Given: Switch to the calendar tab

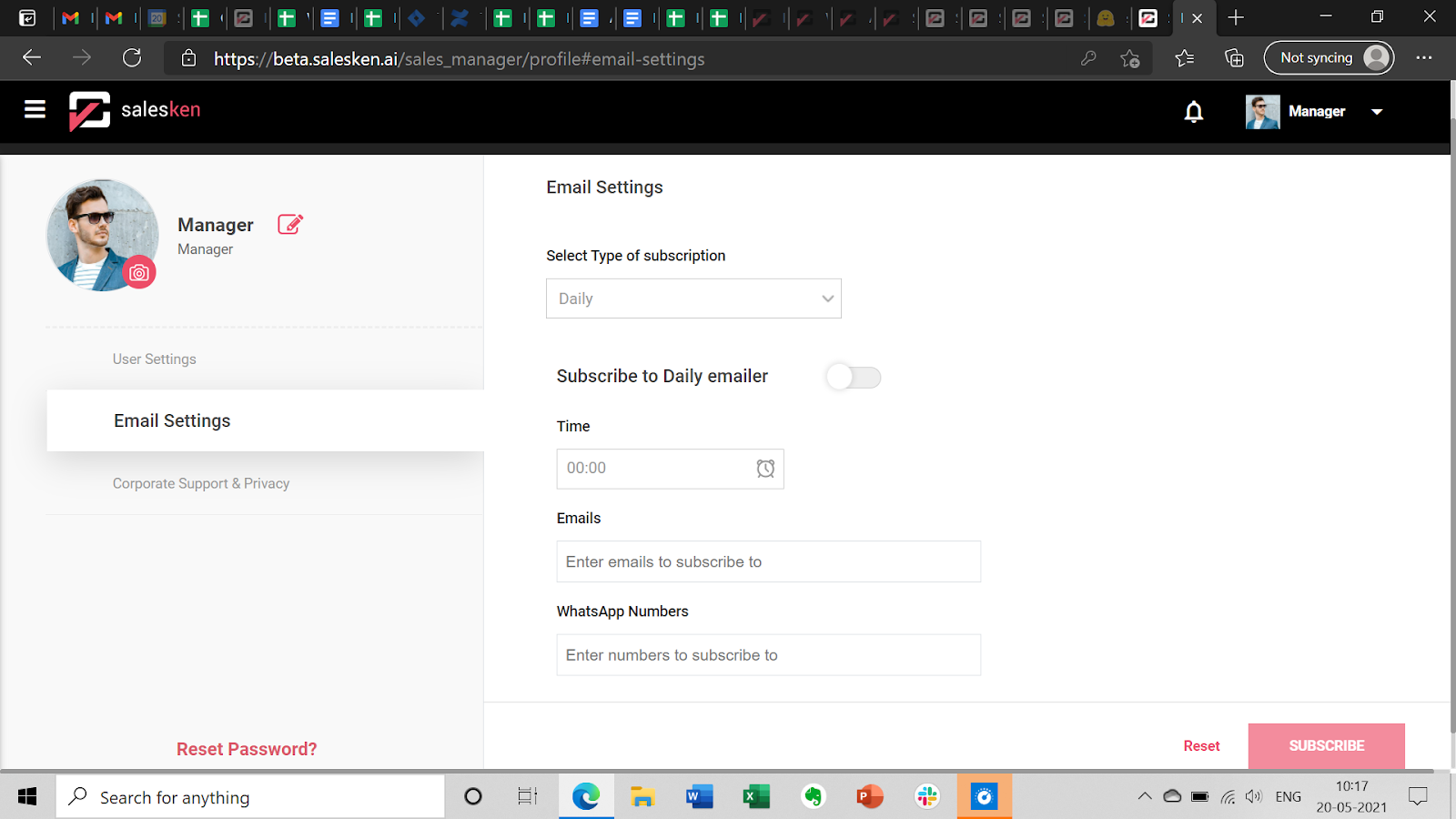Looking at the screenshot, I should click(x=157, y=17).
